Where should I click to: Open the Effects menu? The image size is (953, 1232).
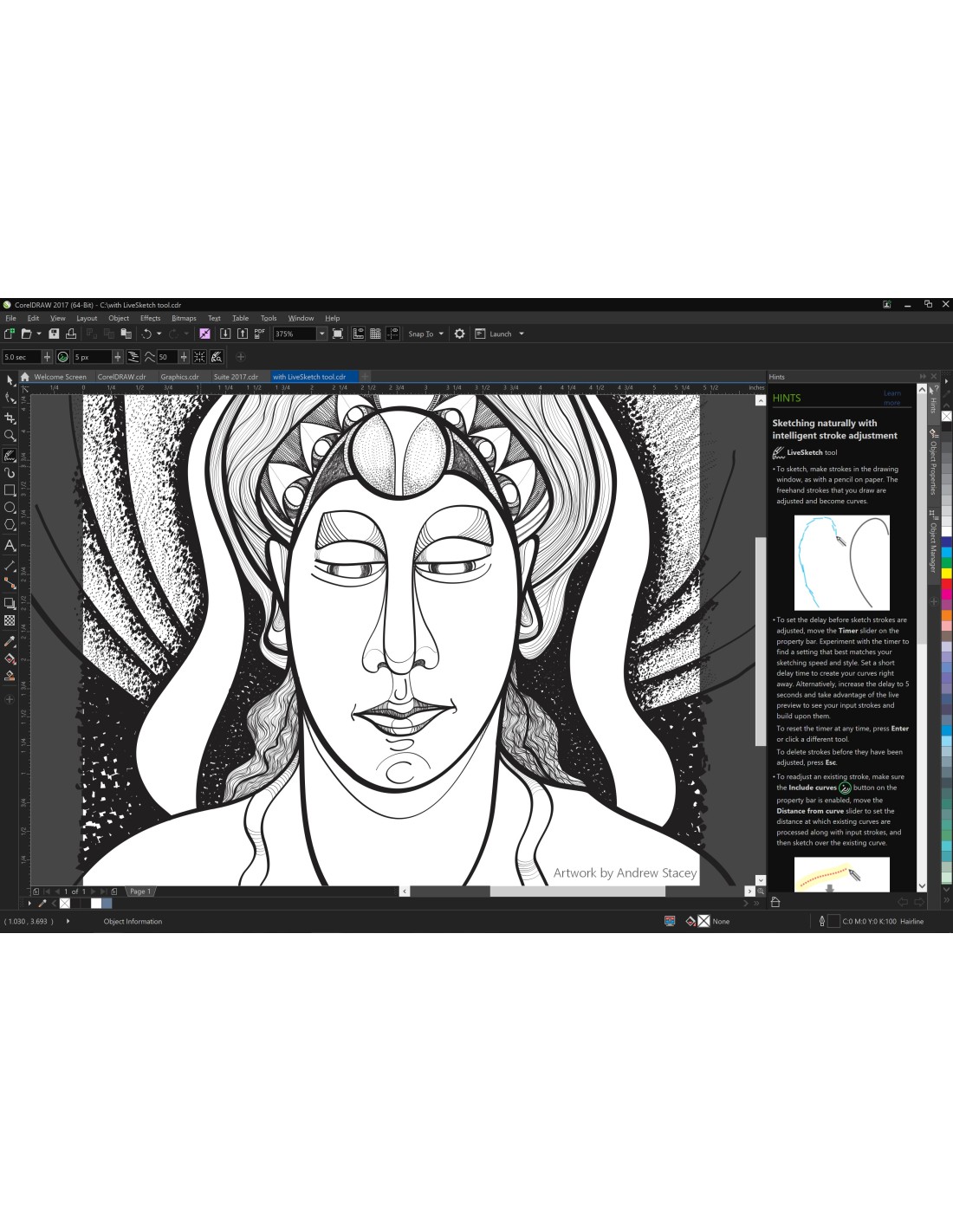pos(150,318)
